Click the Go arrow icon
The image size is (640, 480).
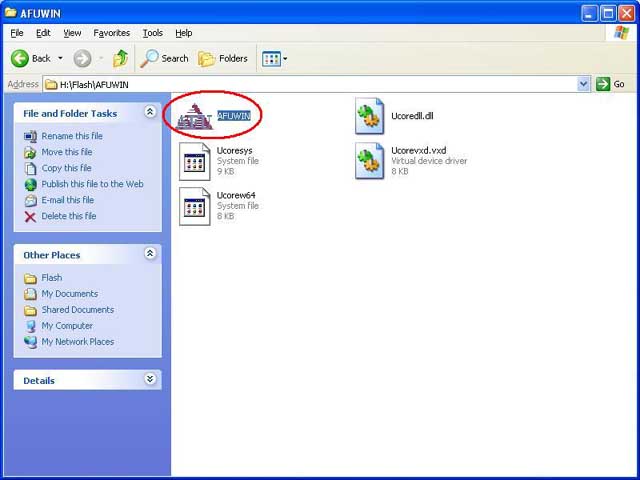(x=603, y=84)
